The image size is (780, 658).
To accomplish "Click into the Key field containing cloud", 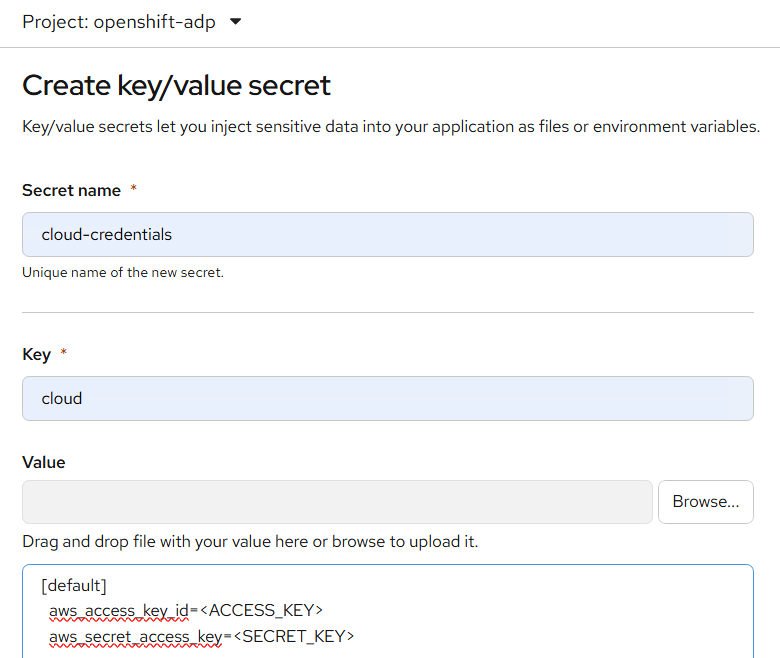I will 387,398.
